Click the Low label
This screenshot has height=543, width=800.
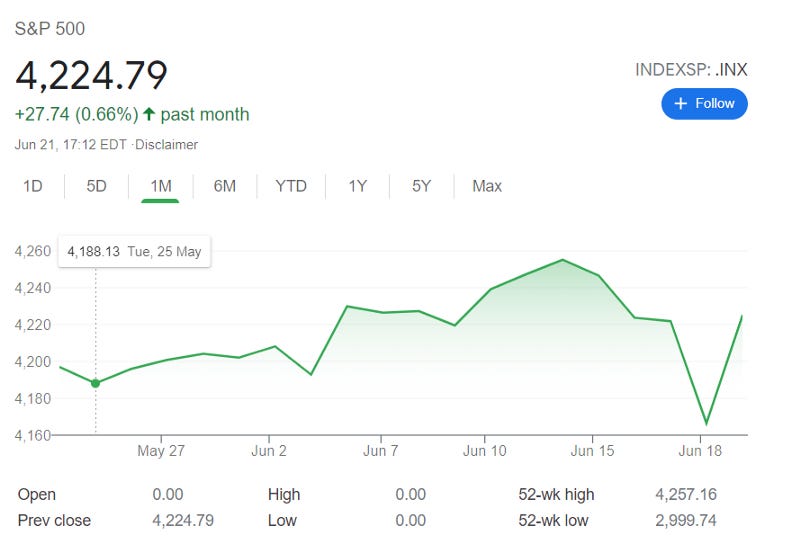(x=282, y=520)
